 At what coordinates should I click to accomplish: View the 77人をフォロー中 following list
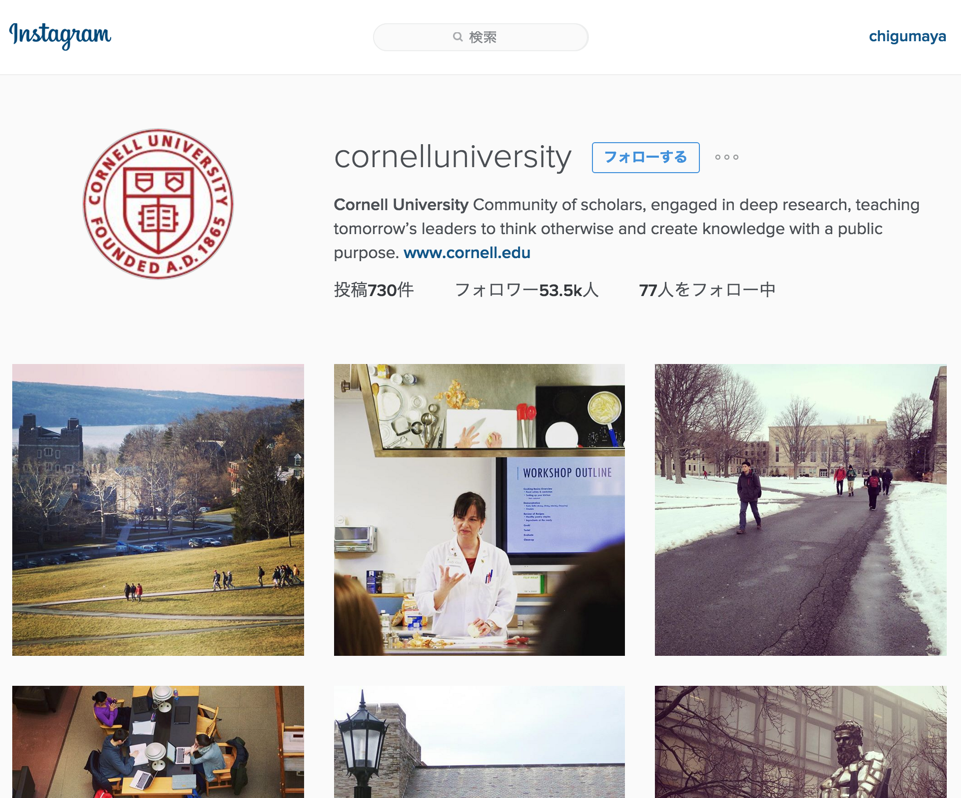[707, 290]
